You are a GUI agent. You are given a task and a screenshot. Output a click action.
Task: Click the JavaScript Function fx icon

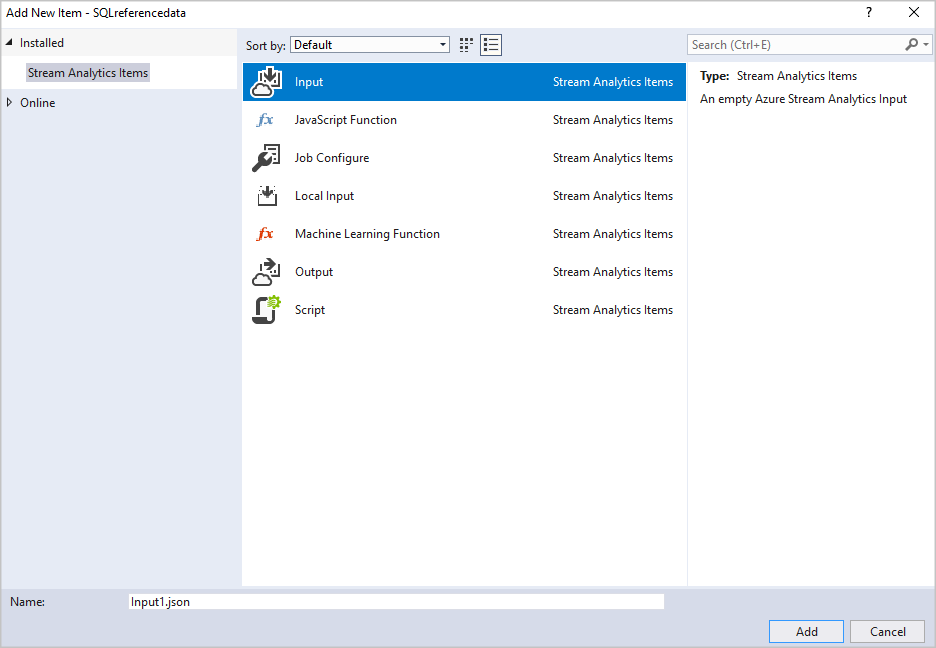pos(265,120)
